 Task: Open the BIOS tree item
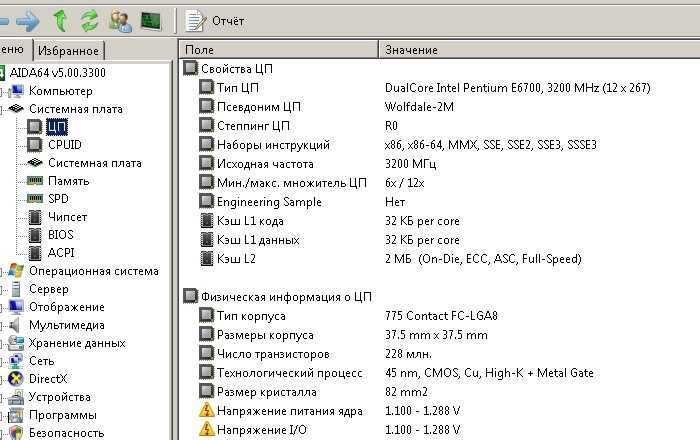[x=60, y=235]
